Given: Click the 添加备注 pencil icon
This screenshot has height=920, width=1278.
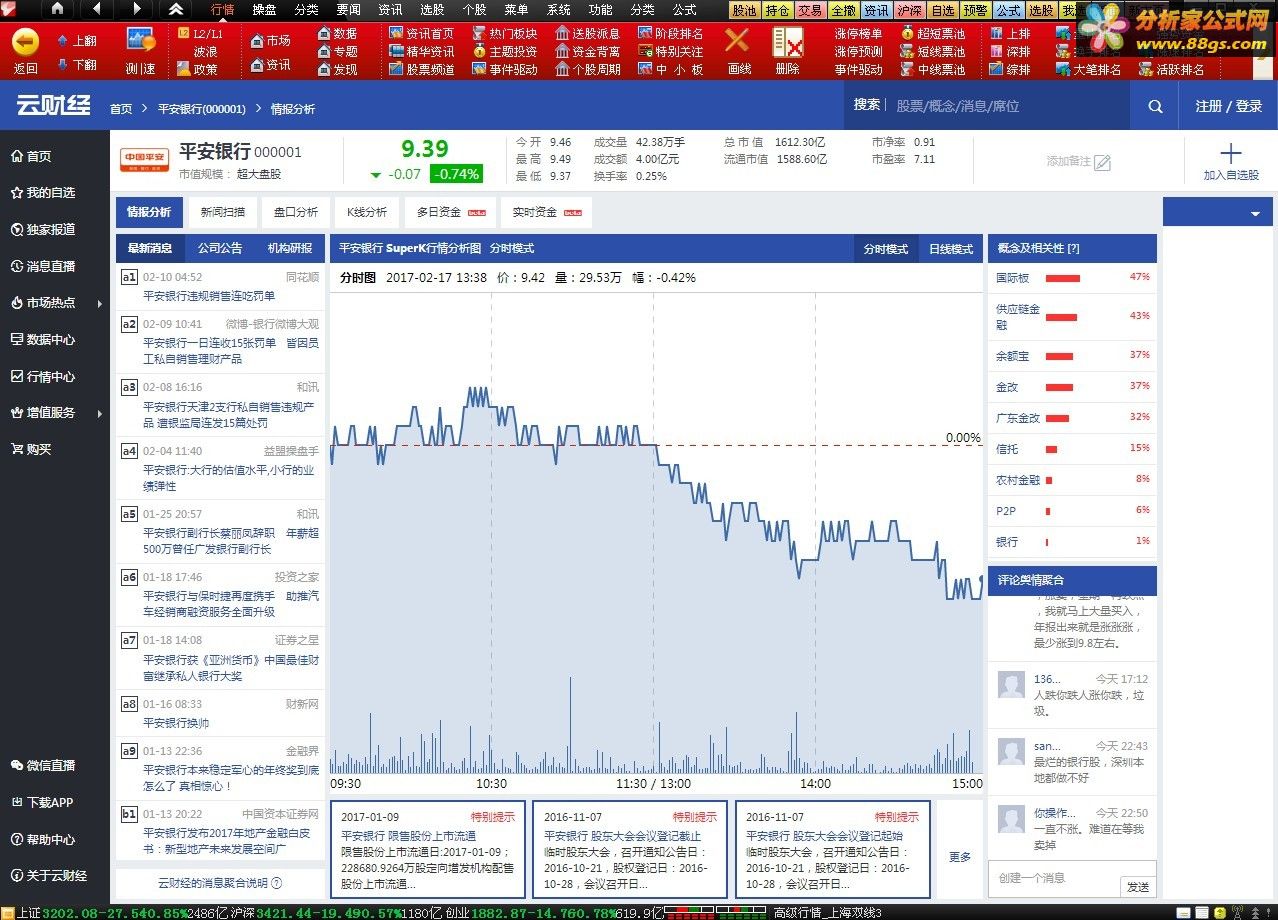Looking at the screenshot, I should pyautogui.click(x=1102, y=161).
